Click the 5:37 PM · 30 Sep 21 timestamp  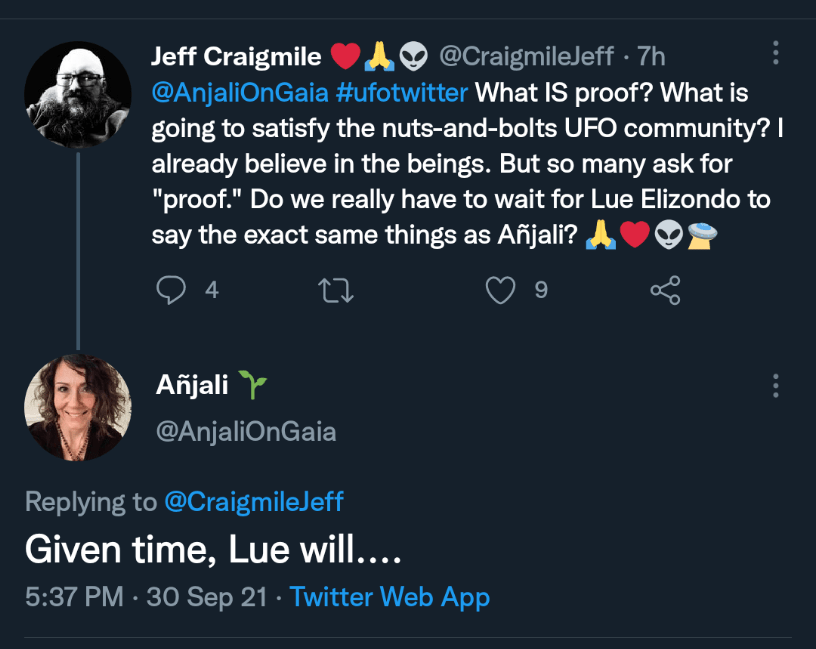(146, 597)
